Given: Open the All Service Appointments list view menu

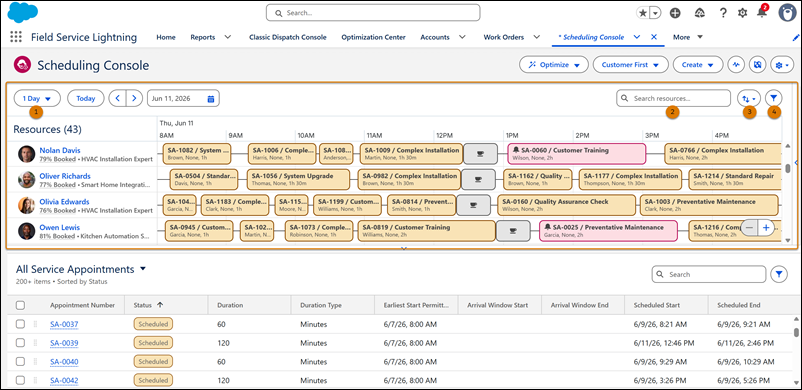Looking at the screenshot, I should [143, 269].
